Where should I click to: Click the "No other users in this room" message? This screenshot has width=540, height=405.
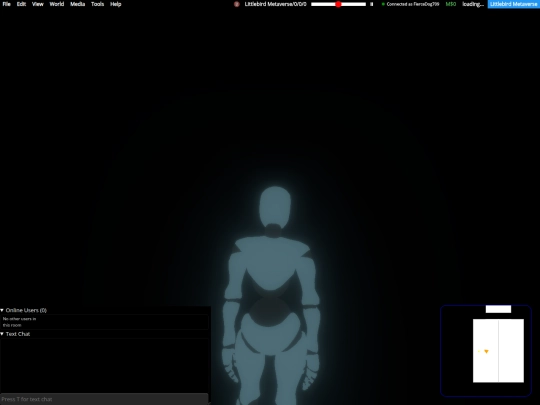[x=19, y=322]
